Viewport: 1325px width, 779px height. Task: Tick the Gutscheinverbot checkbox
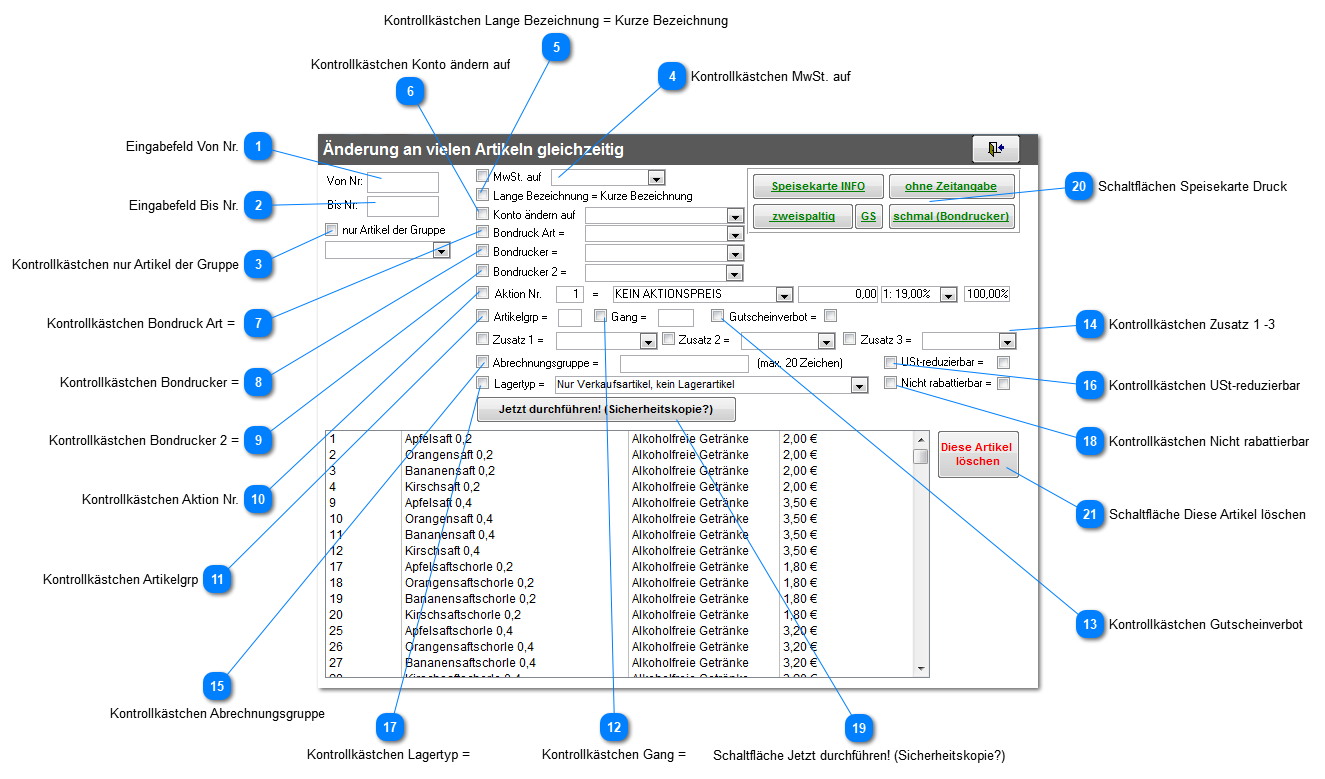click(x=718, y=316)
